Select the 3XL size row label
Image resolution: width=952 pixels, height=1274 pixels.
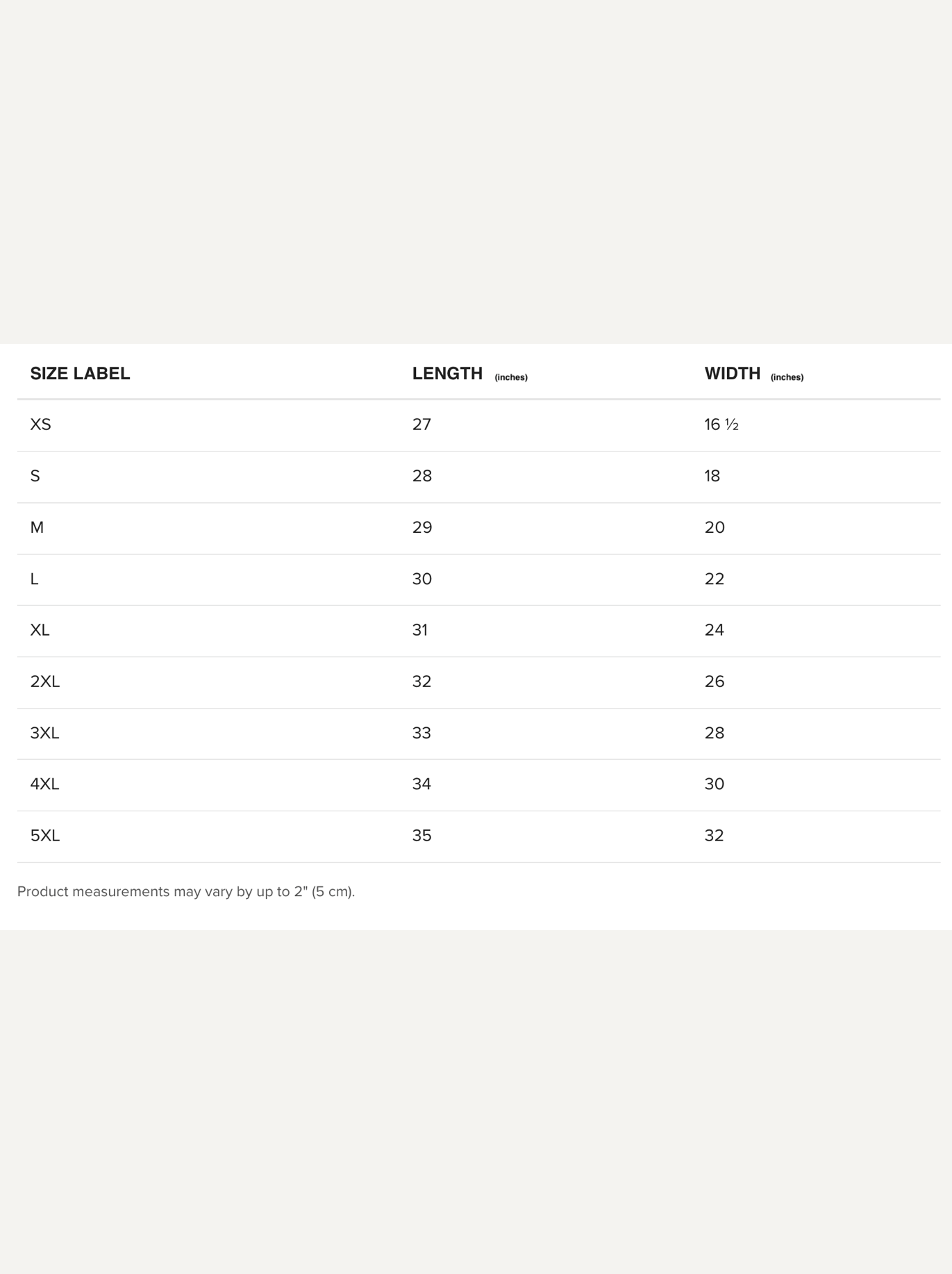tap(45, 733)
